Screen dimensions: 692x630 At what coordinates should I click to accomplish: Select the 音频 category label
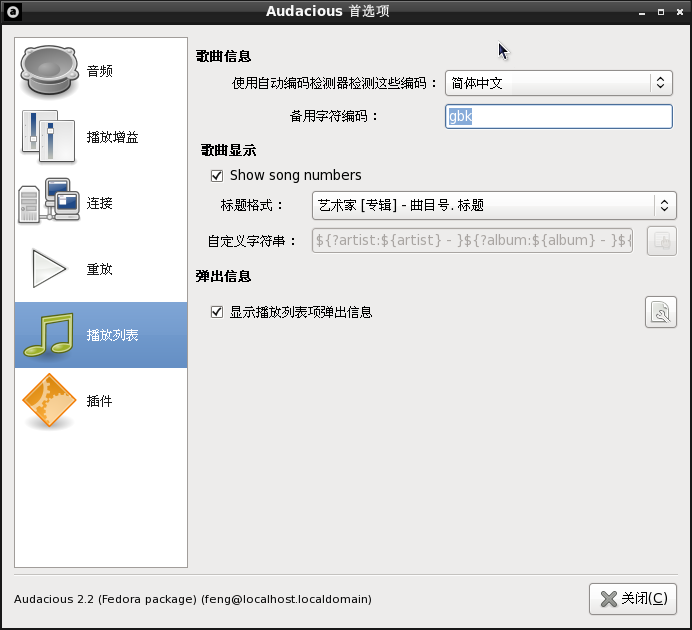coord(100,71)
